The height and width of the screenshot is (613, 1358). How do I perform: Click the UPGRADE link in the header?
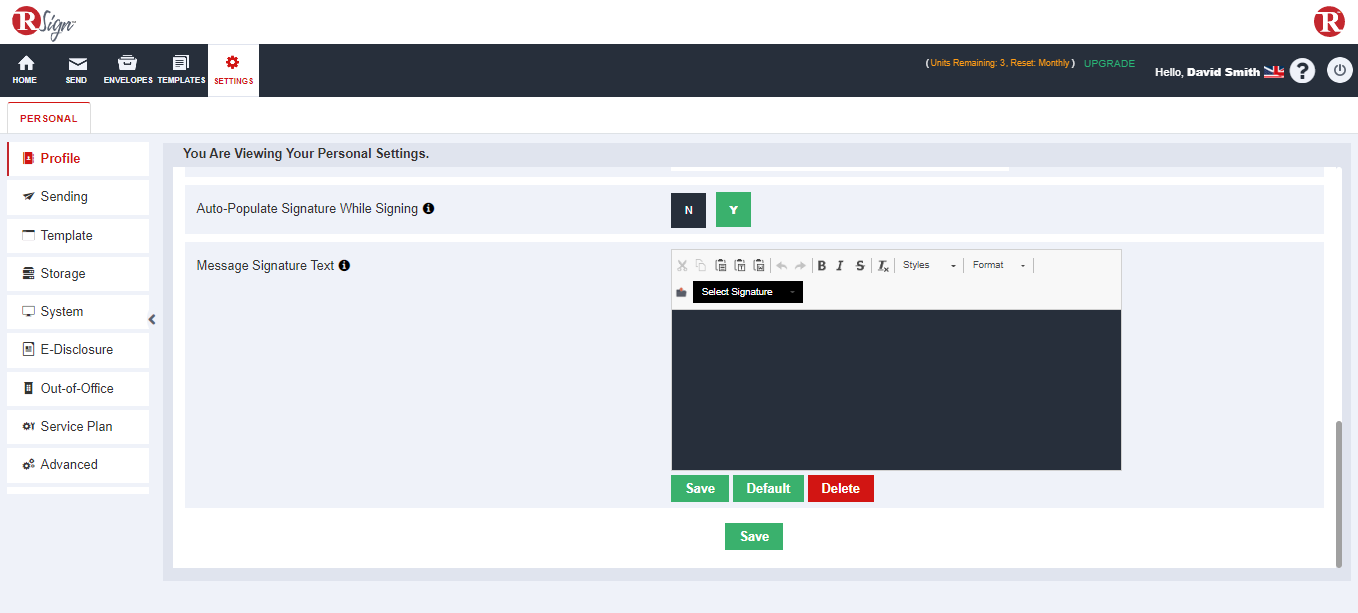point(1109,62)
